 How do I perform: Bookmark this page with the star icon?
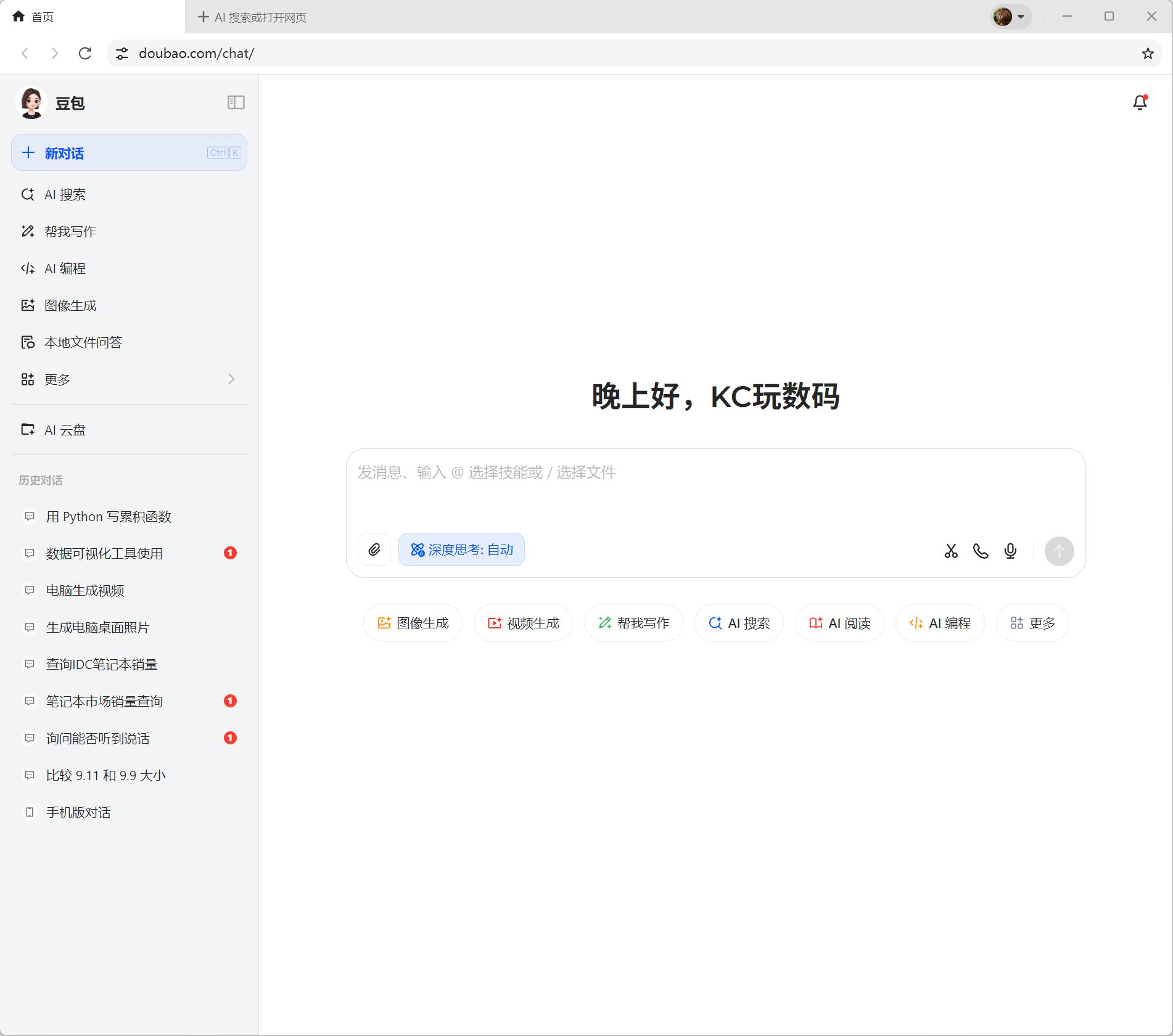tap(1147, 54)
